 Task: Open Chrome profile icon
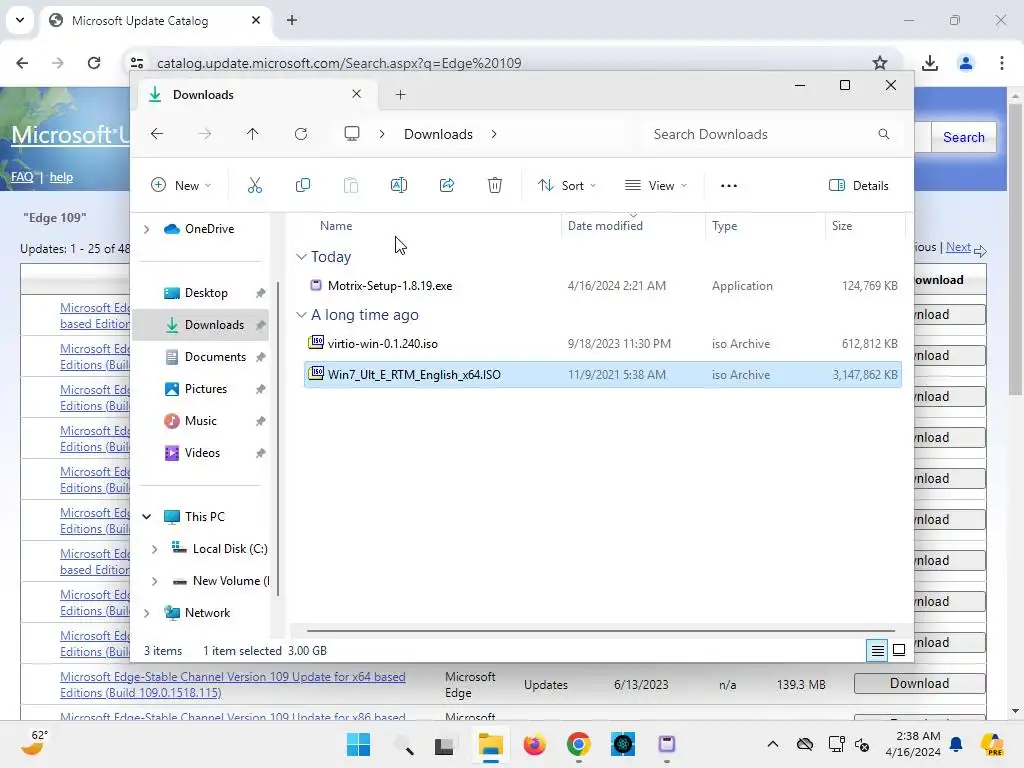pyautogui.click(x=966, y=63)
